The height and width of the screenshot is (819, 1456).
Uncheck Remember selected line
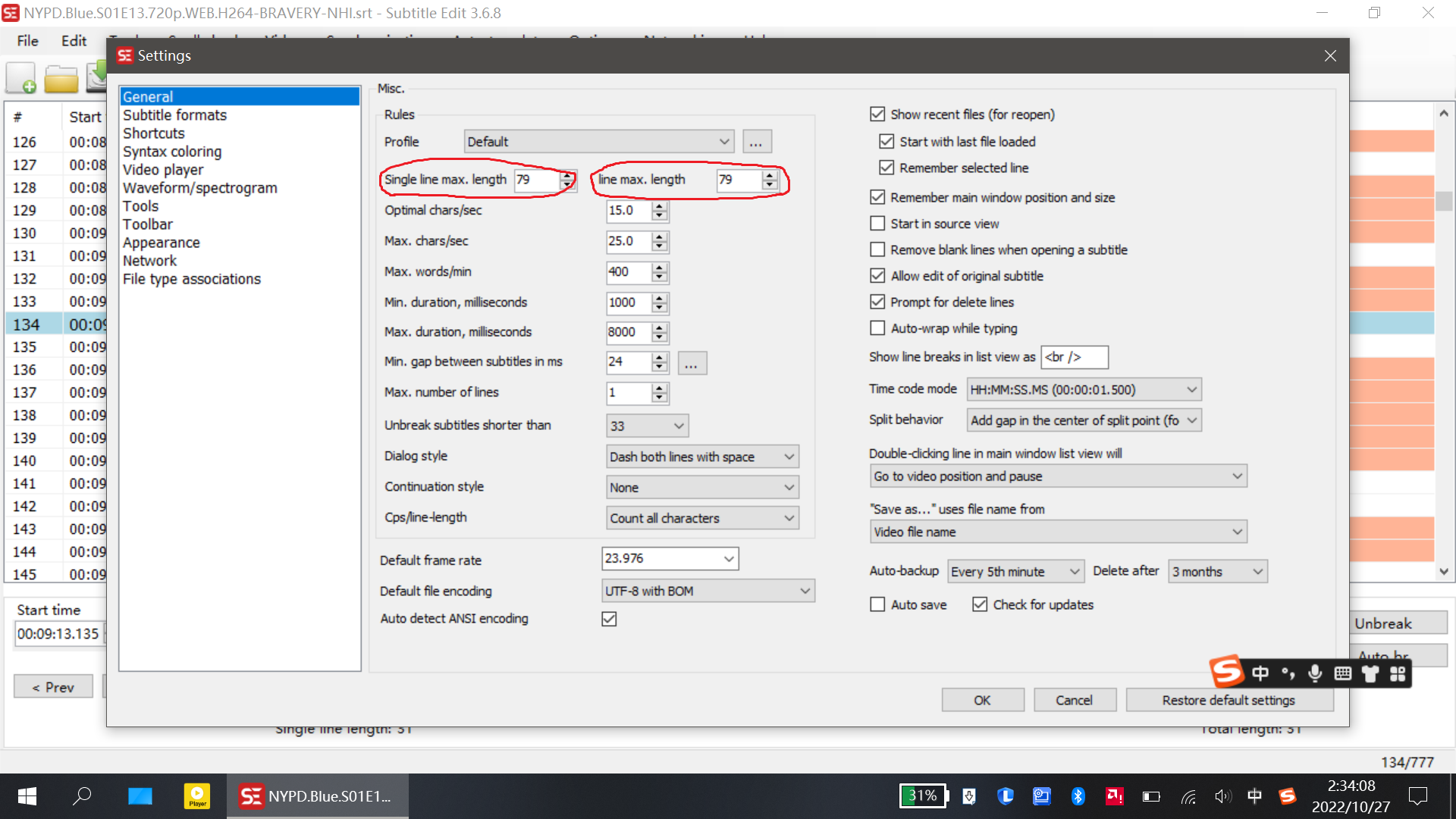pos(887,168)
